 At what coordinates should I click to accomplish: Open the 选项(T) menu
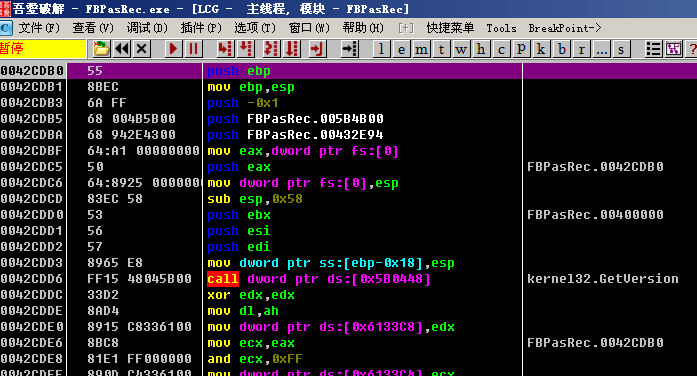(255, 28)
